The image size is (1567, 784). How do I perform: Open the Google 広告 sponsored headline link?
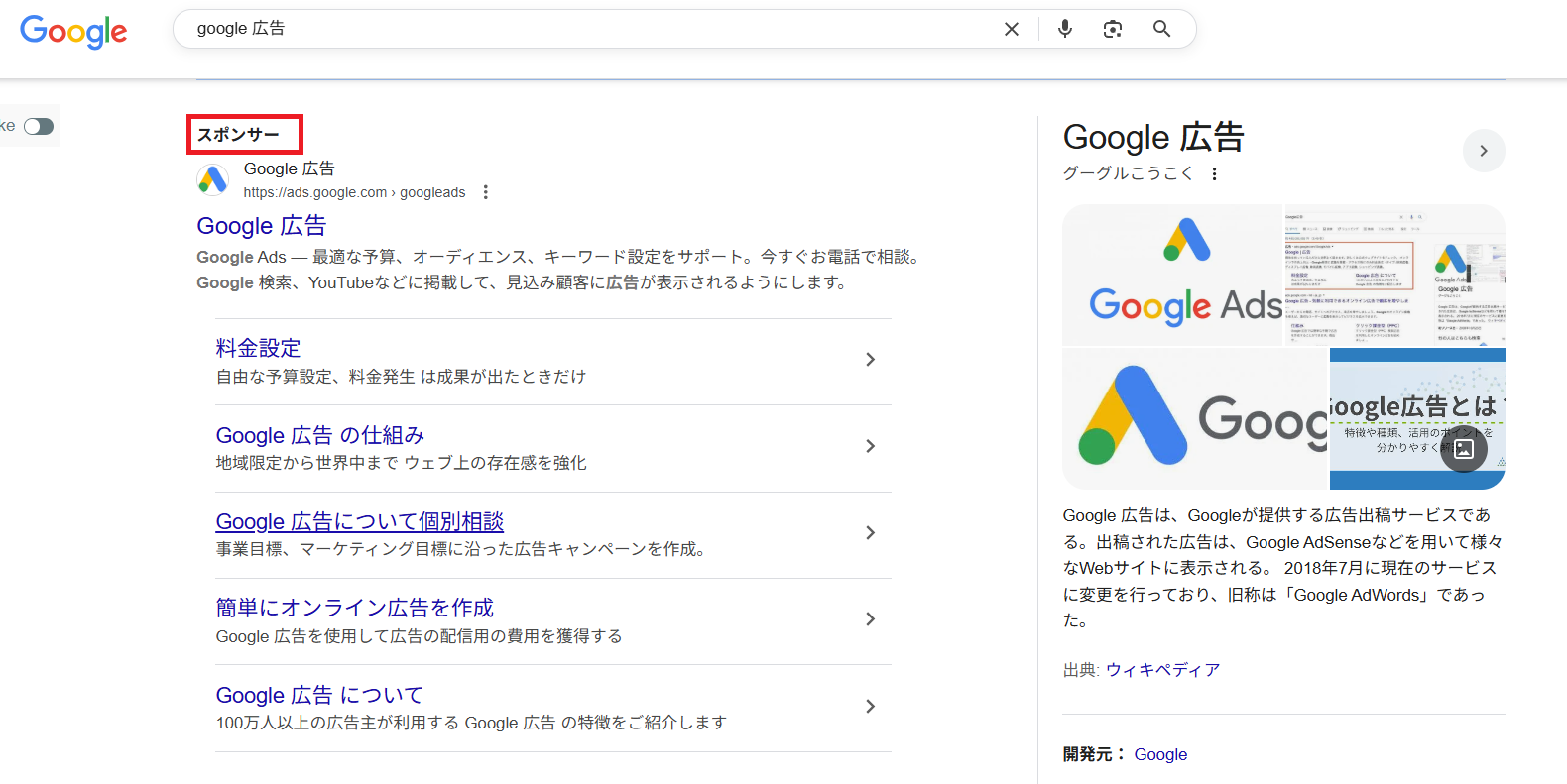261,226
